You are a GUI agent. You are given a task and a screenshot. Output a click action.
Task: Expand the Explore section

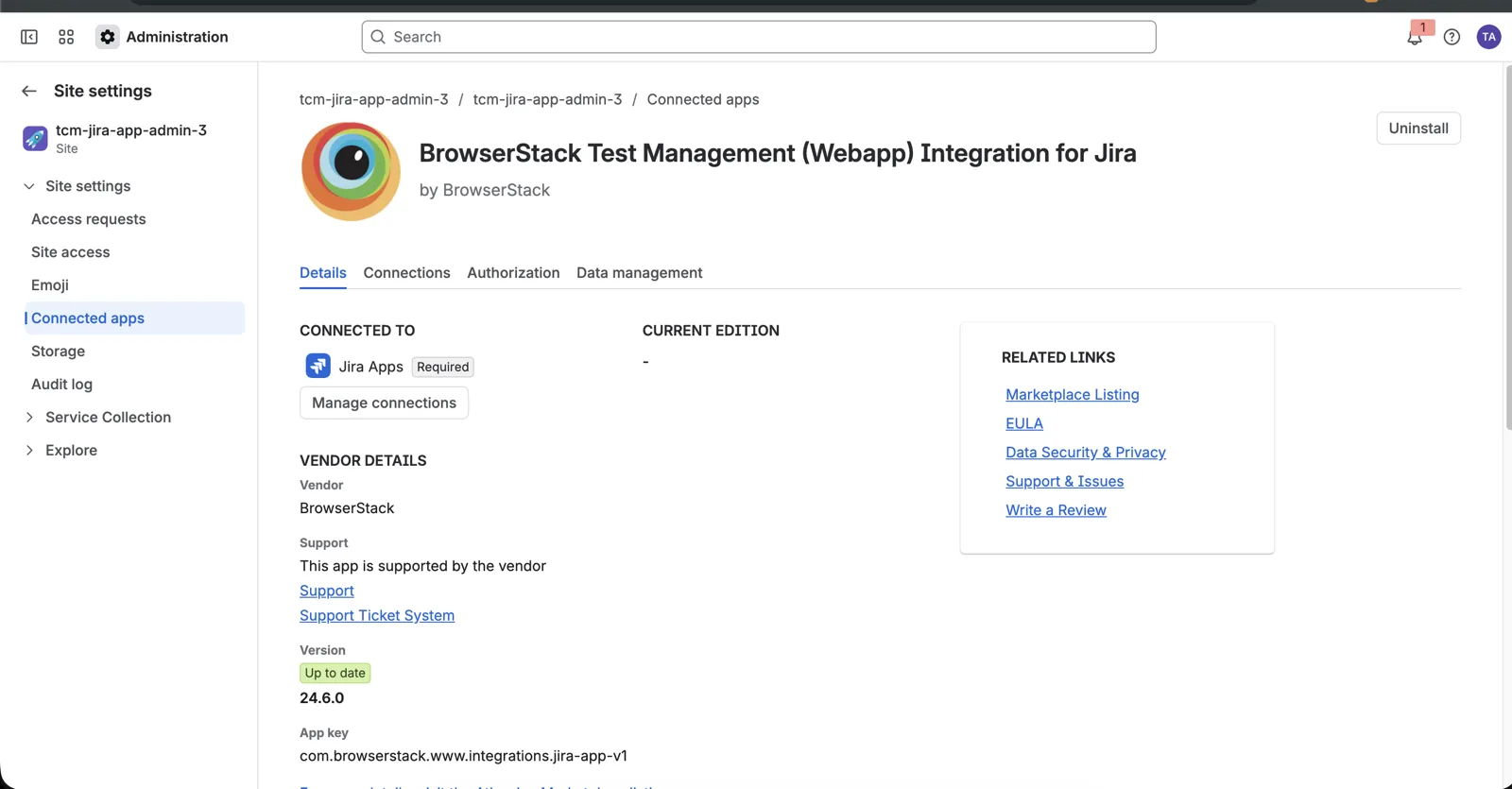[29, 451]
